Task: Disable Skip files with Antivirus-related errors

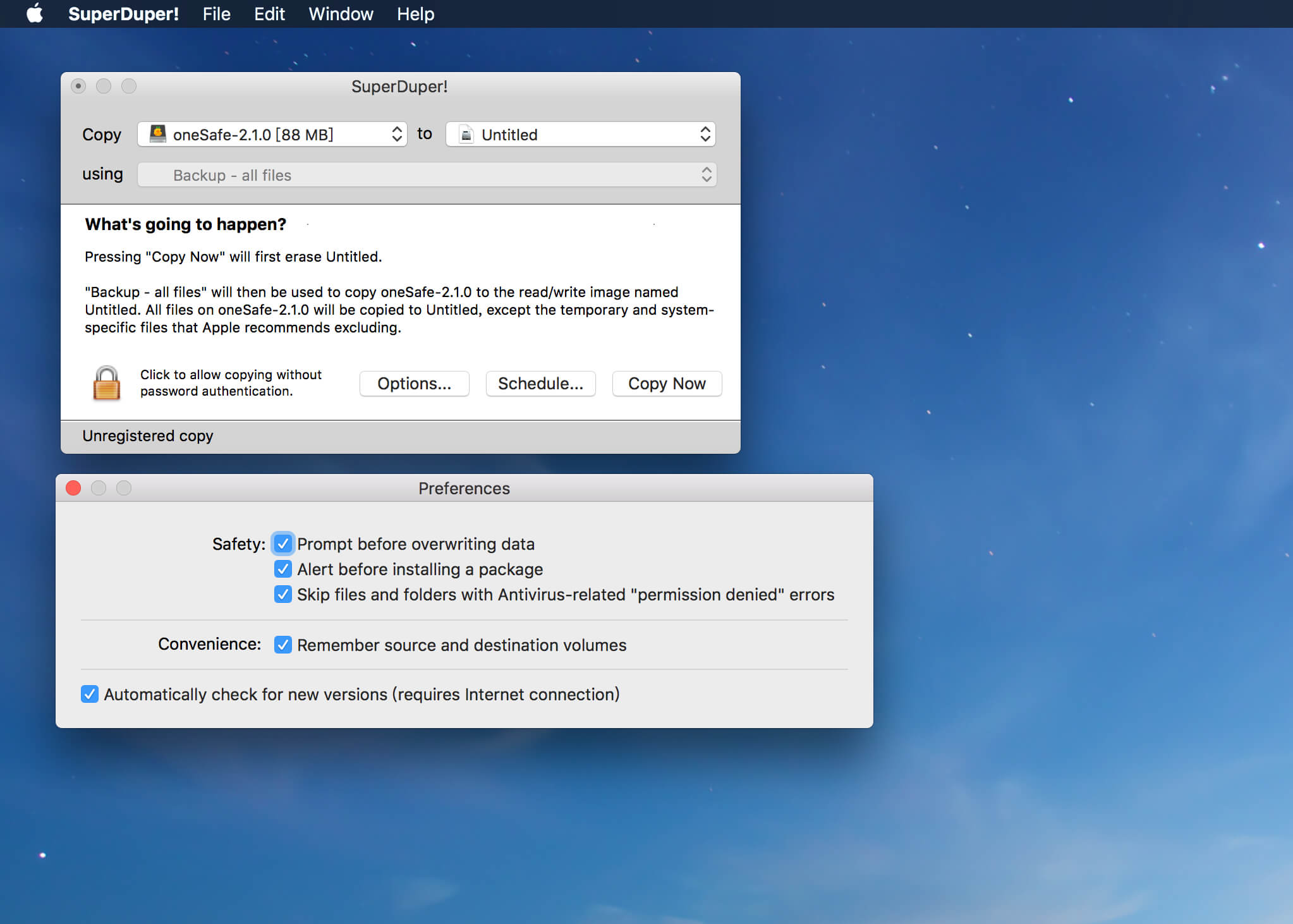Action: tap(283, 594)
